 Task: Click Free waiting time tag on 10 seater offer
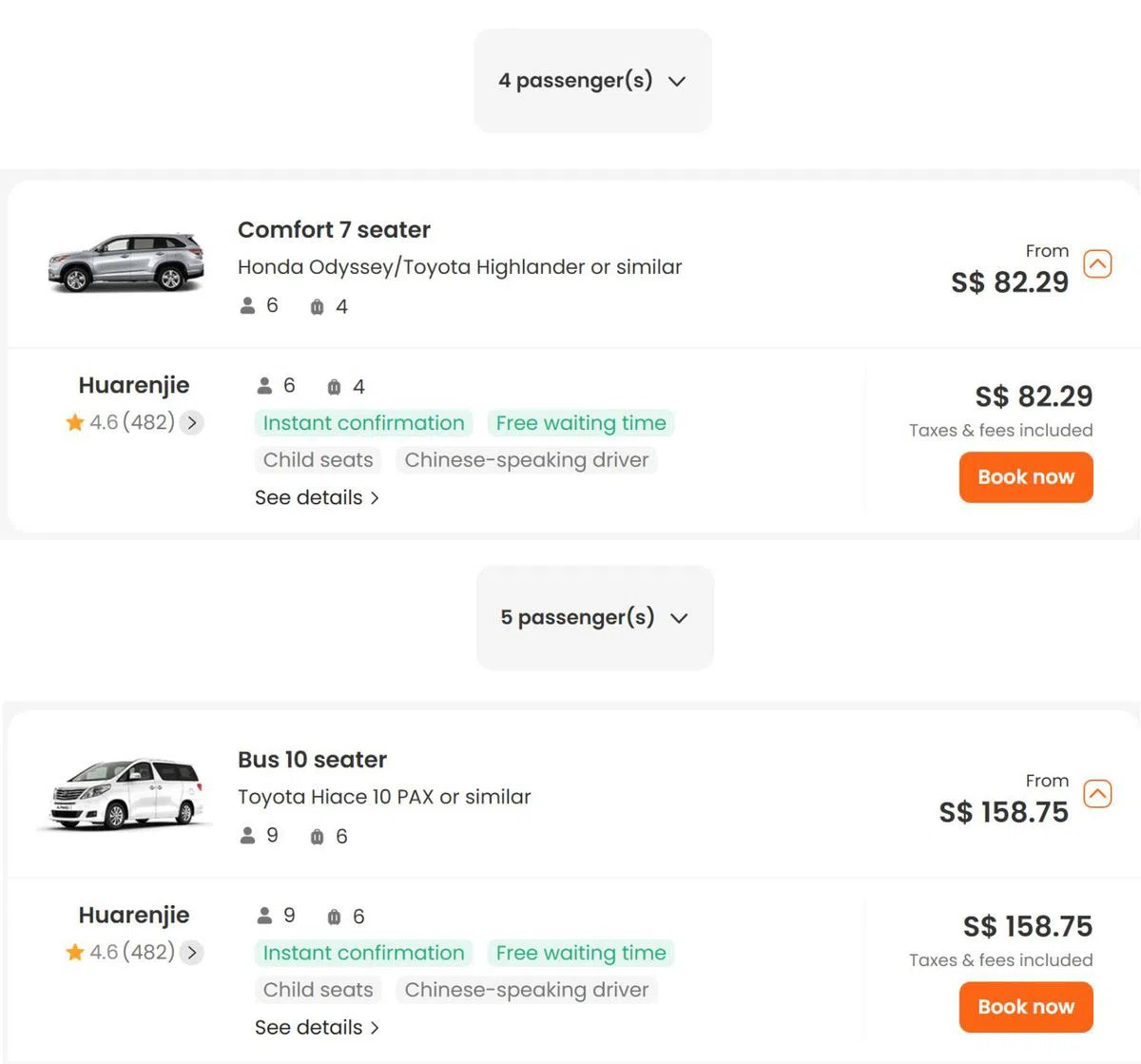580,953
